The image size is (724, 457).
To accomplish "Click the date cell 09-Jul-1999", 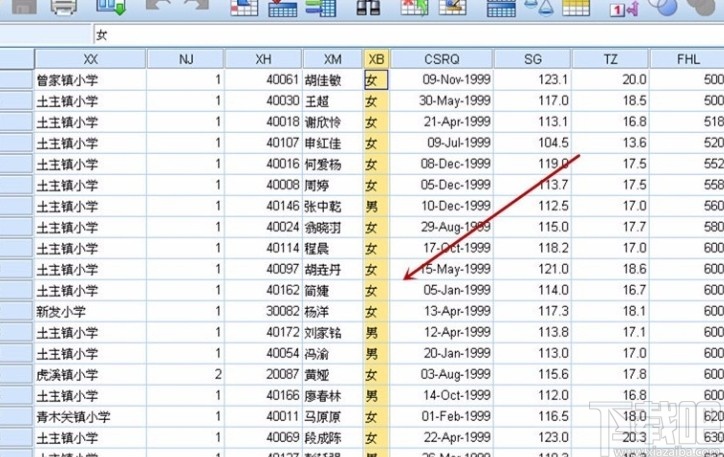I will coord(442,143).
